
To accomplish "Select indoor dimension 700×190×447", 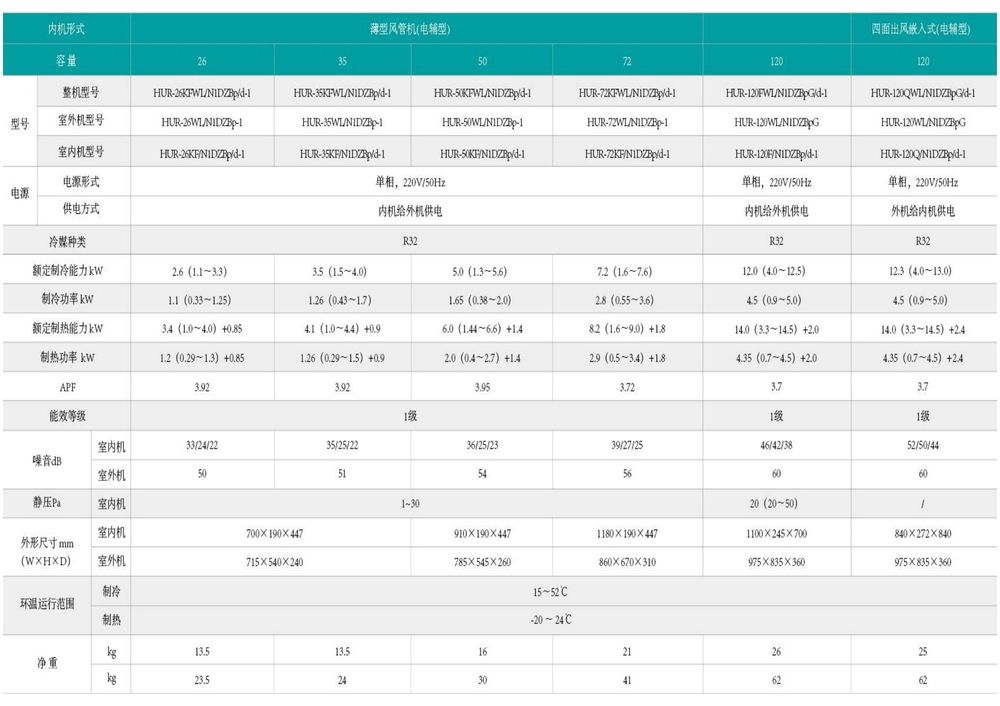I will point(274,534).
